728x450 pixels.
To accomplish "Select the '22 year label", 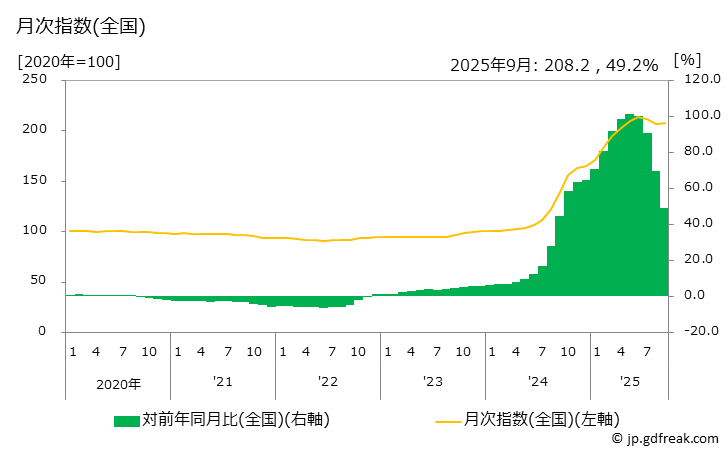I will (x=328, y=382).
